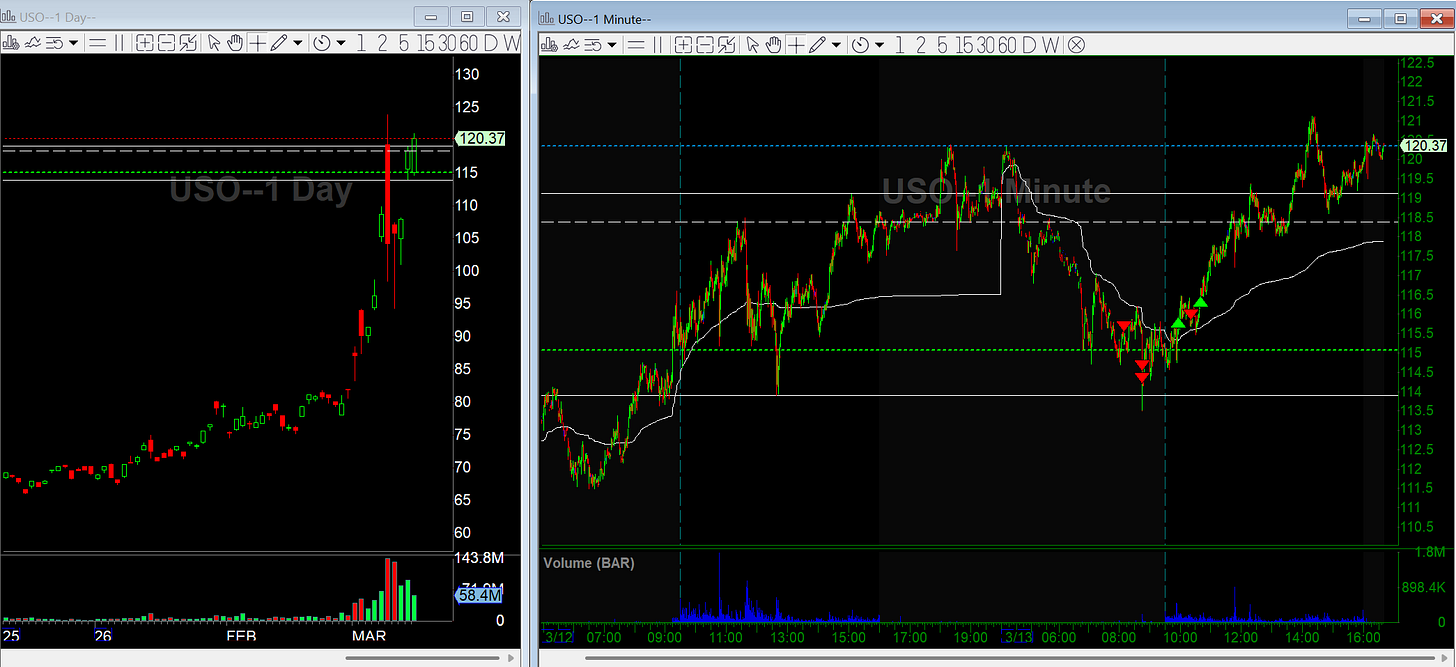This screenshot has width=1456, height=667.
Task: Open the studies indicator icon in the 1 Minute window
Action: (571, 43)
